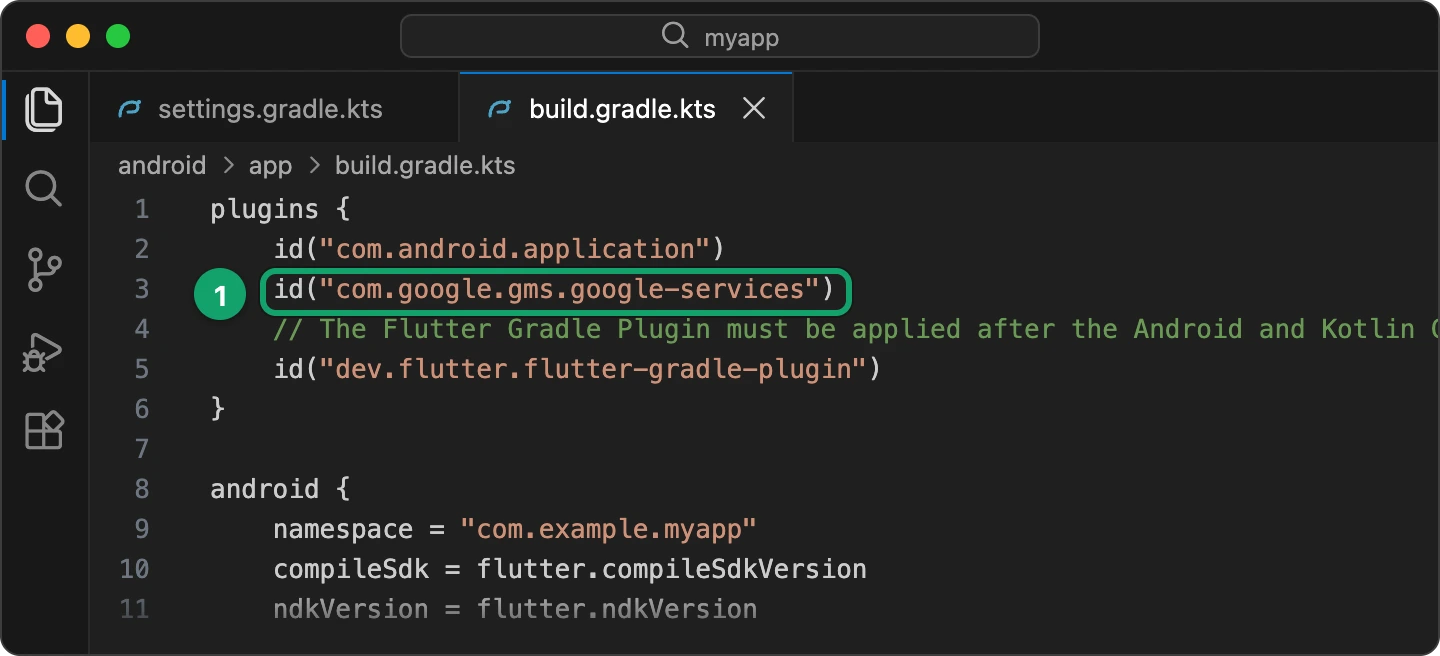Click the Flutter Gradle Plugin comment line
Viewport: 1440px width, 656px height.
point(855,329)
